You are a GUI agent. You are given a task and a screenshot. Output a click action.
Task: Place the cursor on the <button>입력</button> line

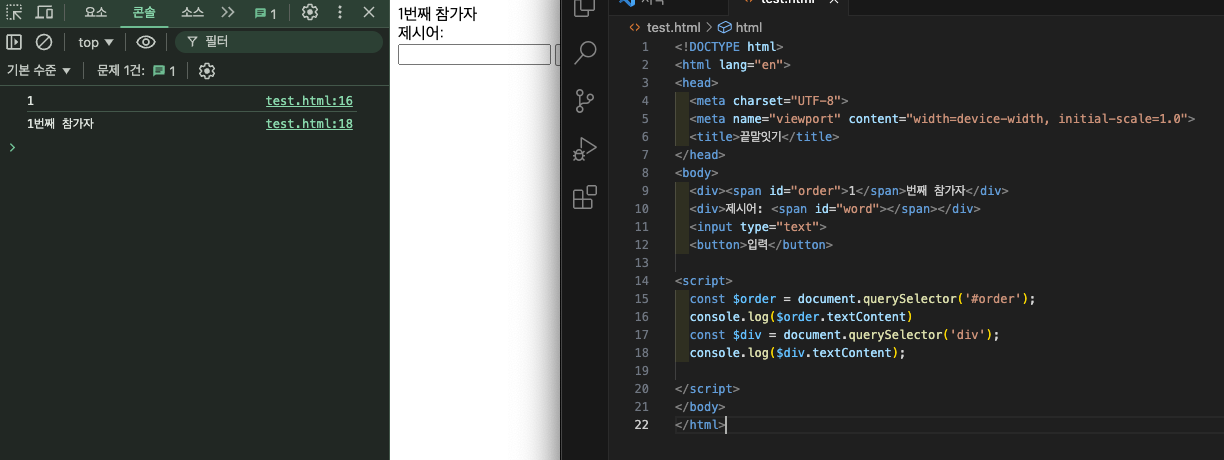point(761,245)
